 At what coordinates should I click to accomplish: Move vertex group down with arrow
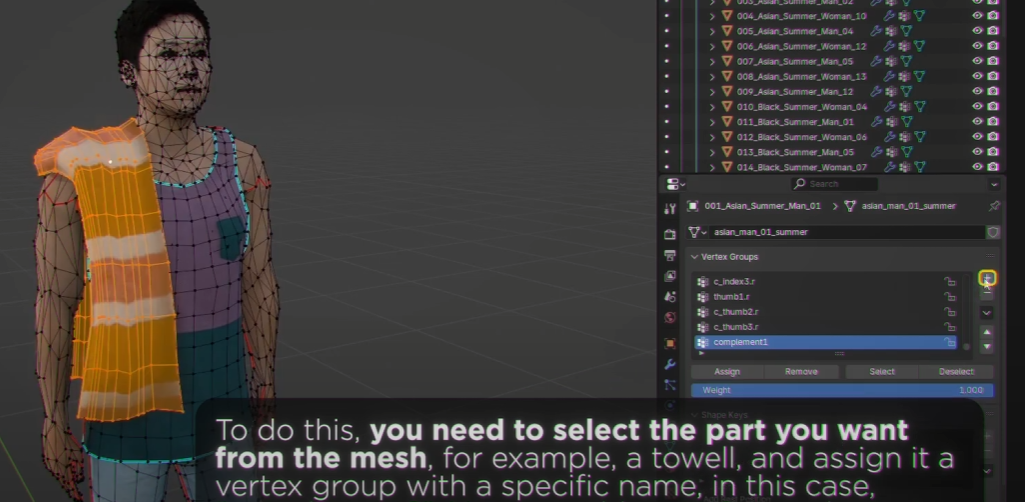click(x=987, y=347)
